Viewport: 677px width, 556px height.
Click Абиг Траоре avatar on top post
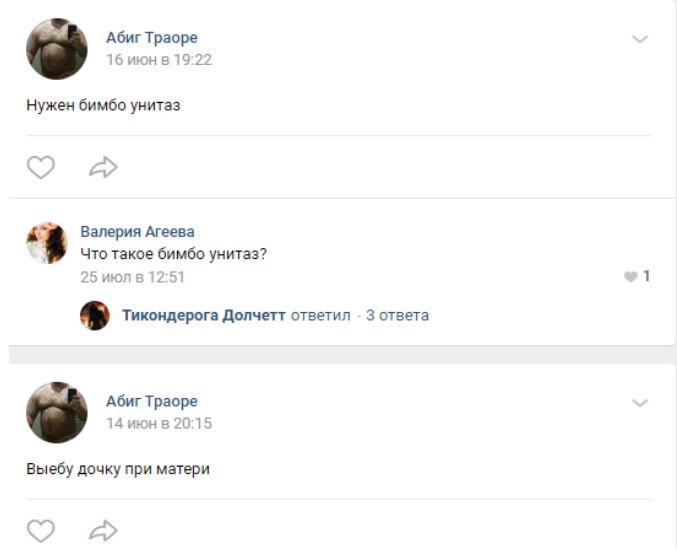pos(57,49)
